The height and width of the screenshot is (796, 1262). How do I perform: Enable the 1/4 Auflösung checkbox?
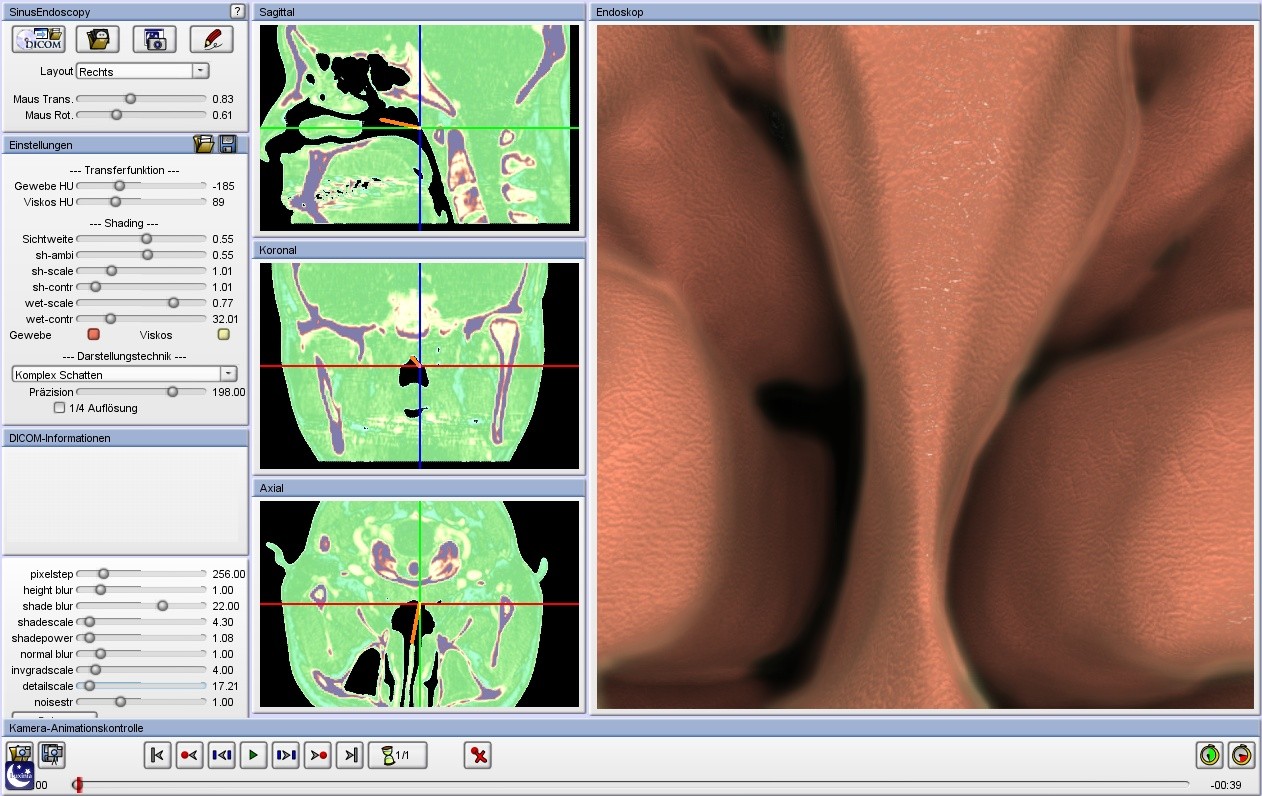[x=60, y=408]
